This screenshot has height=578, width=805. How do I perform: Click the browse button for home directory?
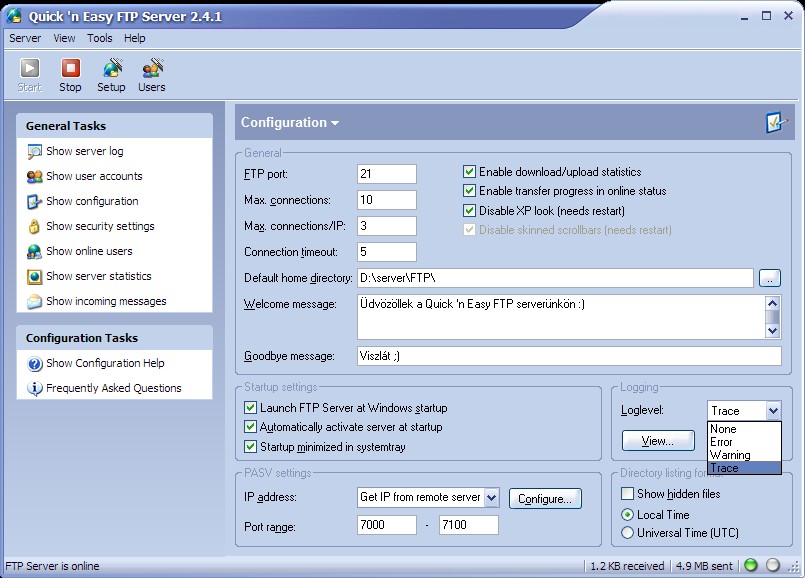tap(769, 278)
